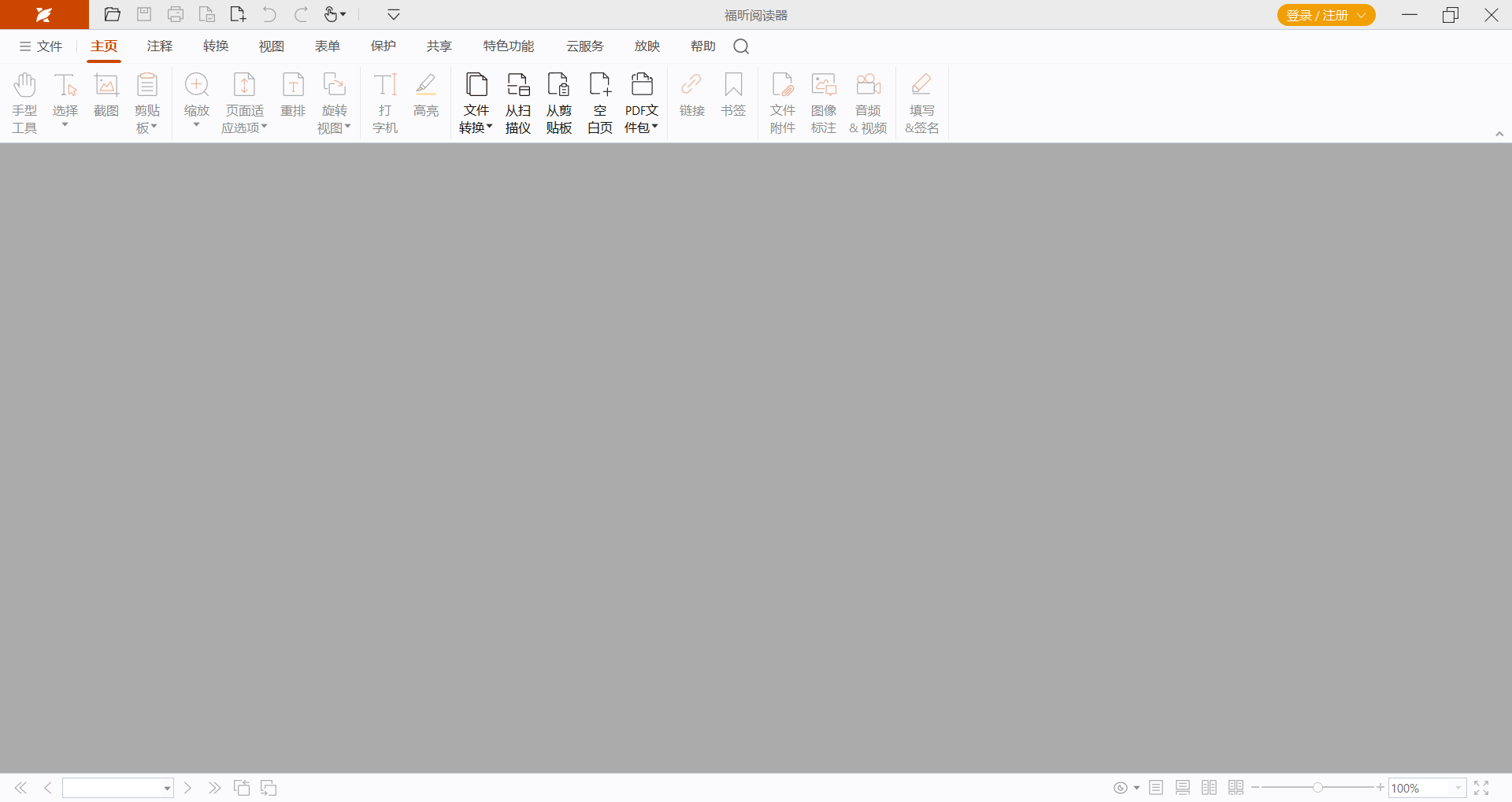Open the 文件 menu
Viewport: 1512px width, 802px height.
(x=41, y=46)
